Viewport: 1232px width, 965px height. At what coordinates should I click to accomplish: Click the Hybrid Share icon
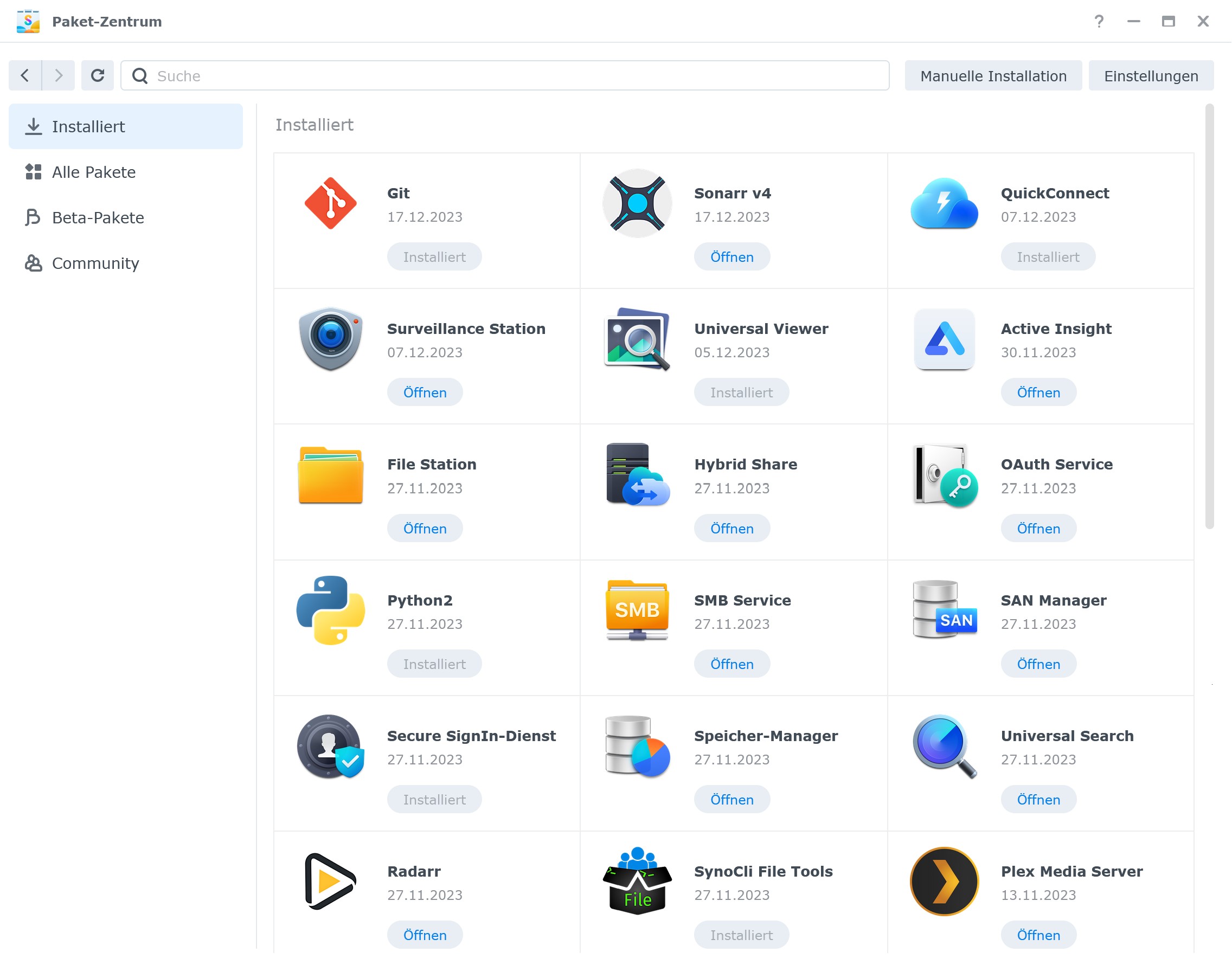tap(637, 474)
